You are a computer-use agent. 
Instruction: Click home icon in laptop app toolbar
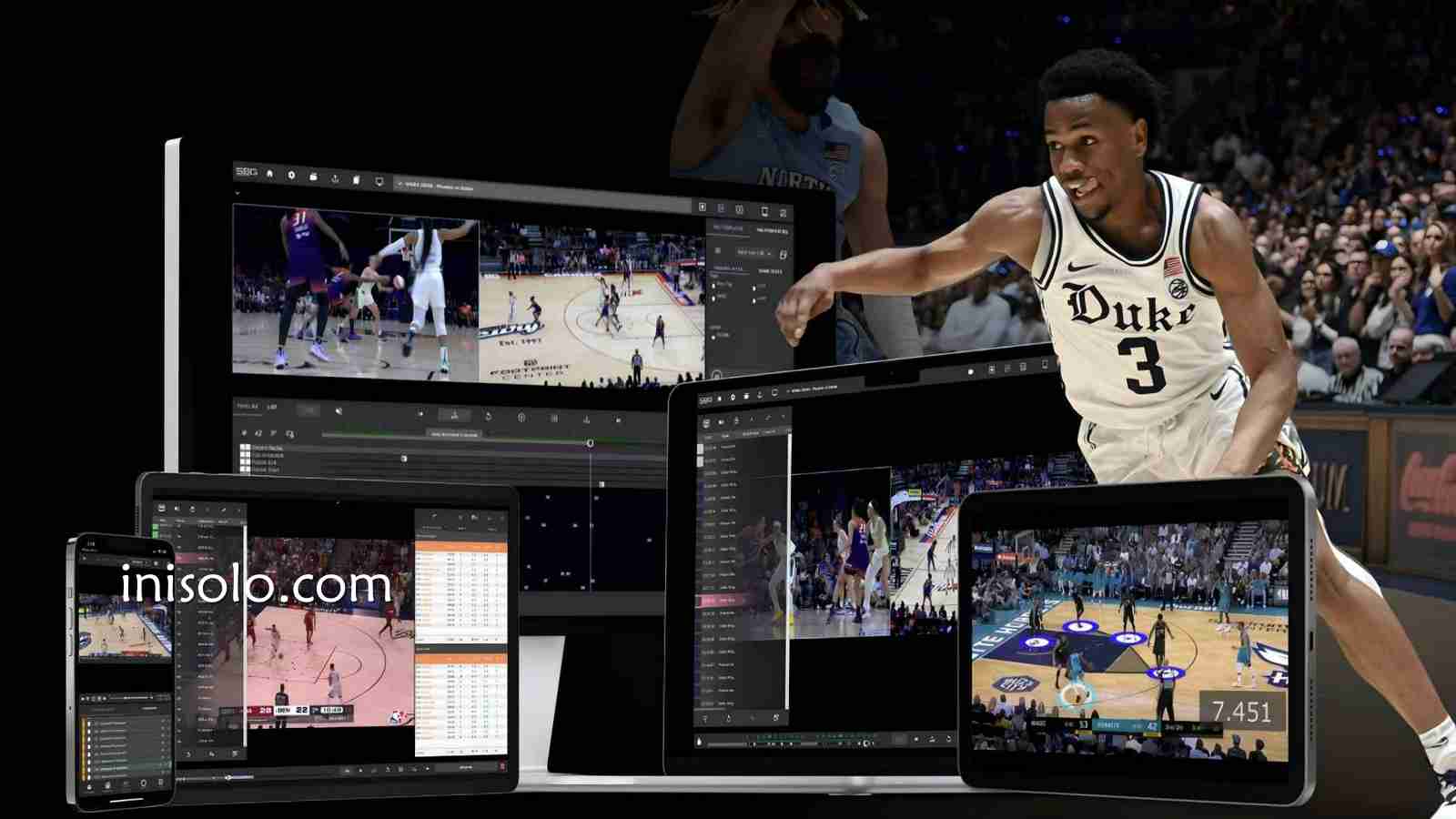720,399
